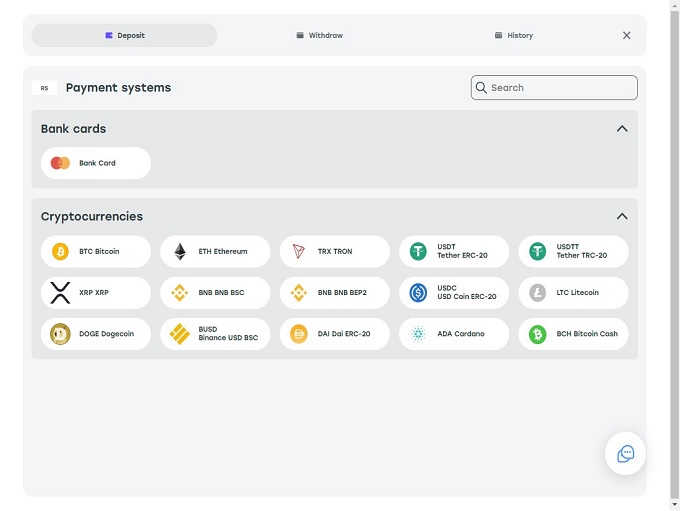This screenshot has width=680, height=511.
Task: Collapse the Cryptocurrencies section
Action: (x=622, y=217)
